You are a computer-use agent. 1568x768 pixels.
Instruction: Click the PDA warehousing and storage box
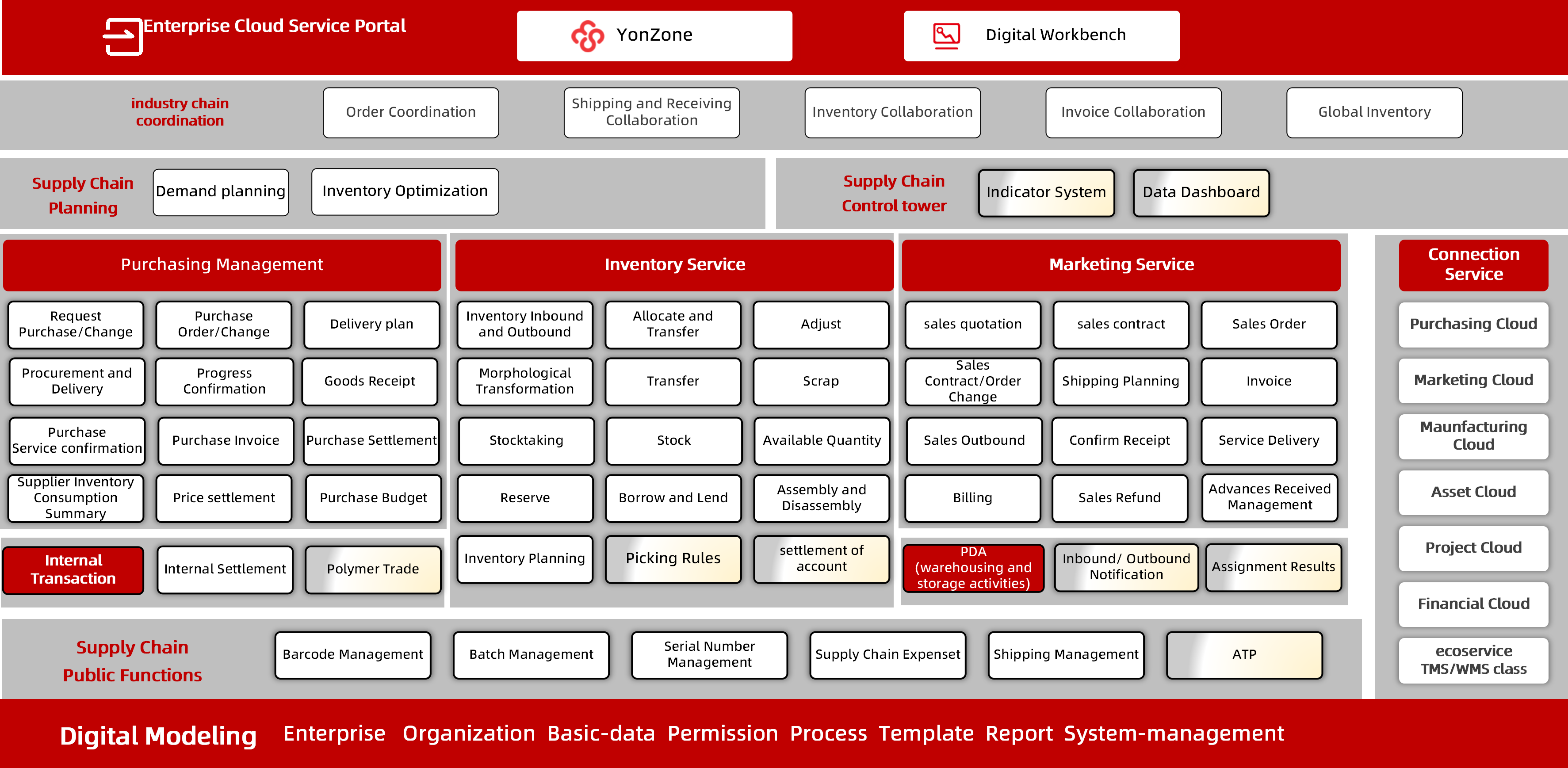(x=973, y=568)
